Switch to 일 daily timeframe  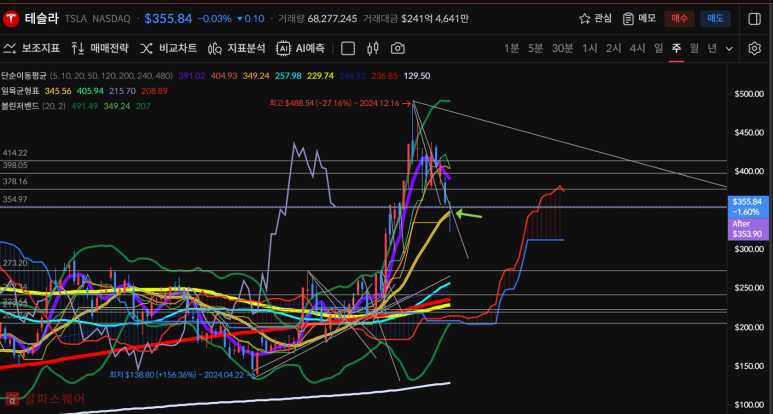click(x=658, y=48)
